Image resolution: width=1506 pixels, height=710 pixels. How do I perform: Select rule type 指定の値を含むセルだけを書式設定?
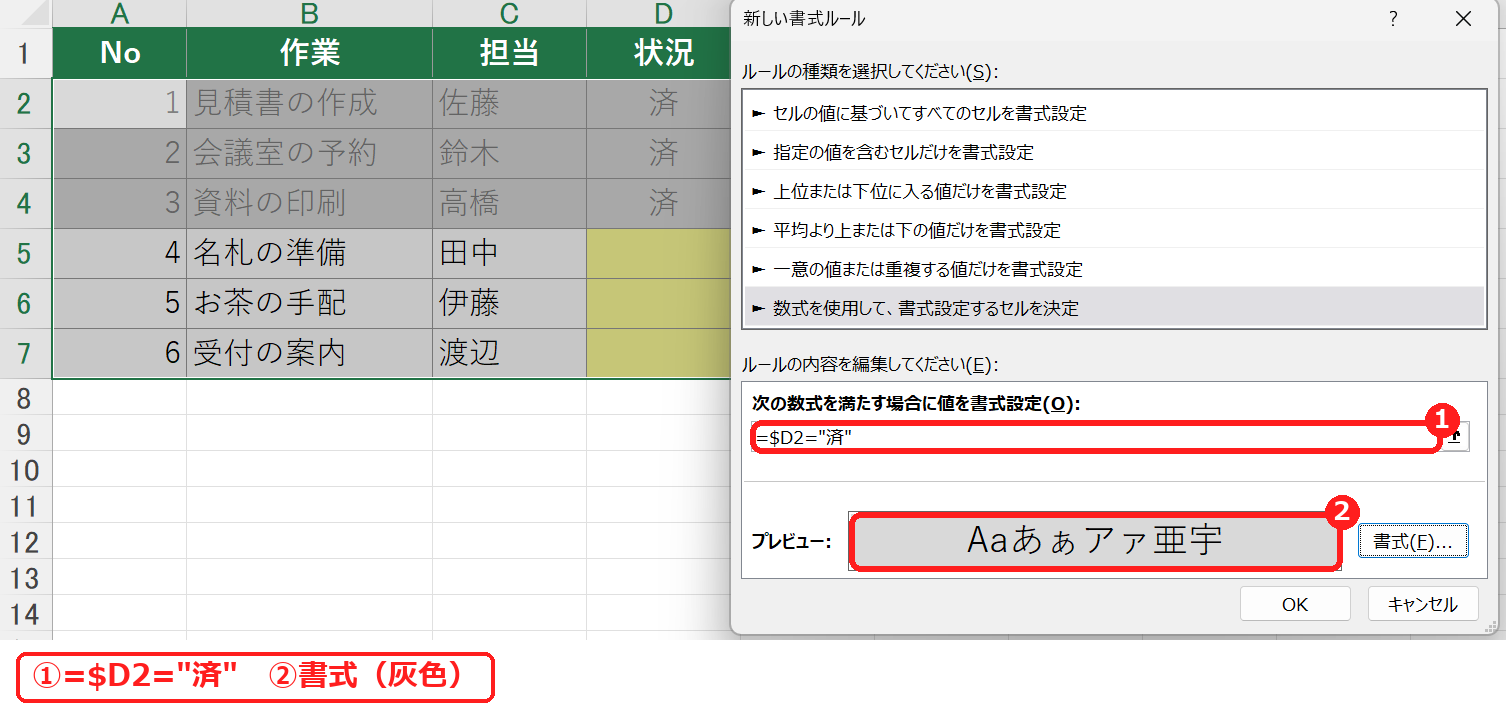click(1113, 152)
